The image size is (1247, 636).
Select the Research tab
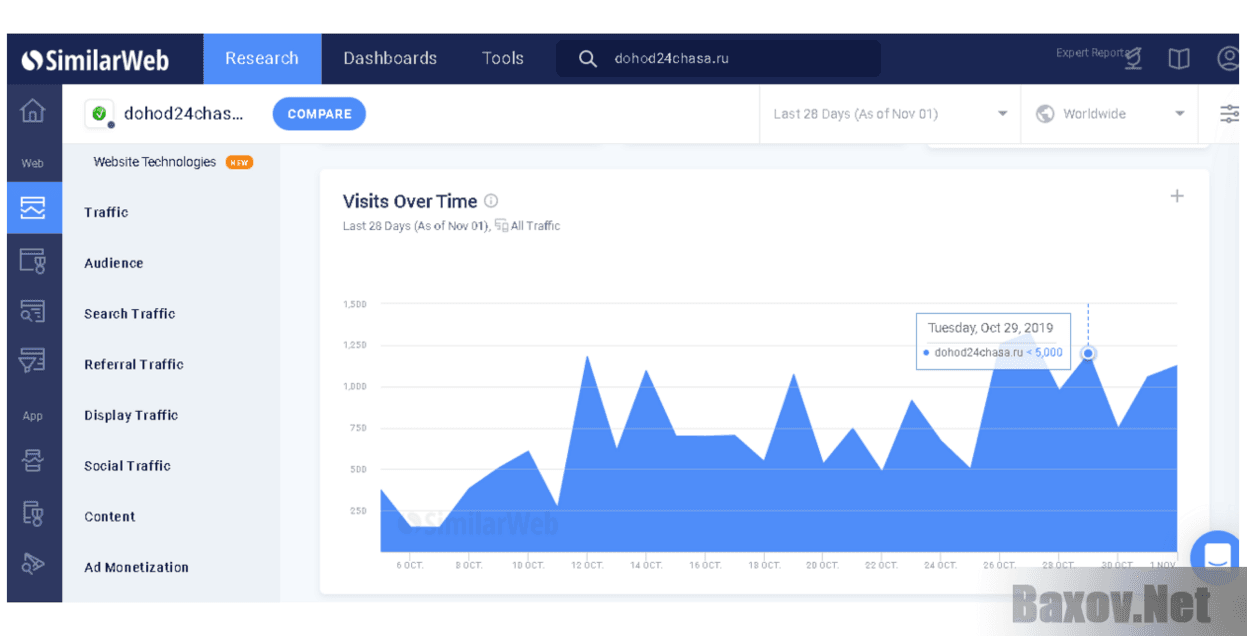tap(262, 59)
